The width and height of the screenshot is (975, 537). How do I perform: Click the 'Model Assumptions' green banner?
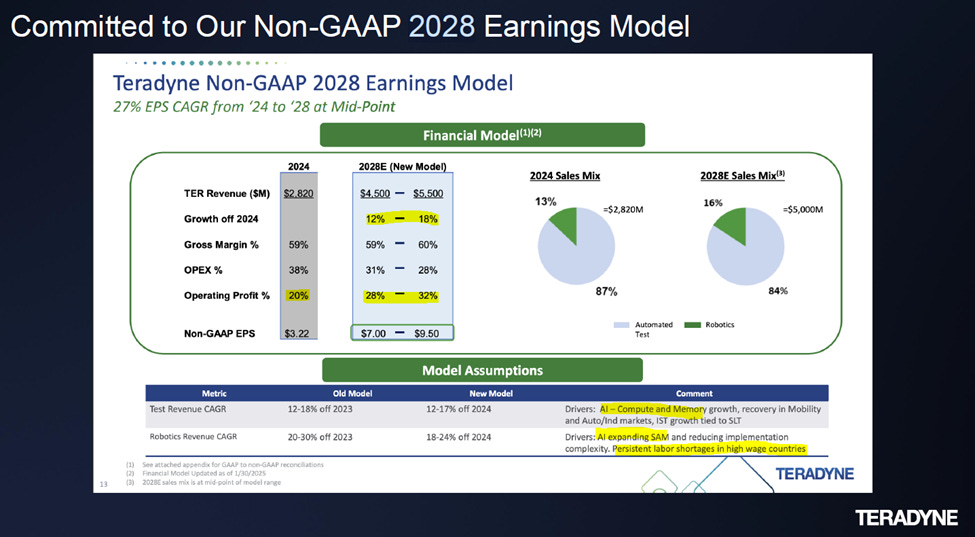tap(482, 370)
